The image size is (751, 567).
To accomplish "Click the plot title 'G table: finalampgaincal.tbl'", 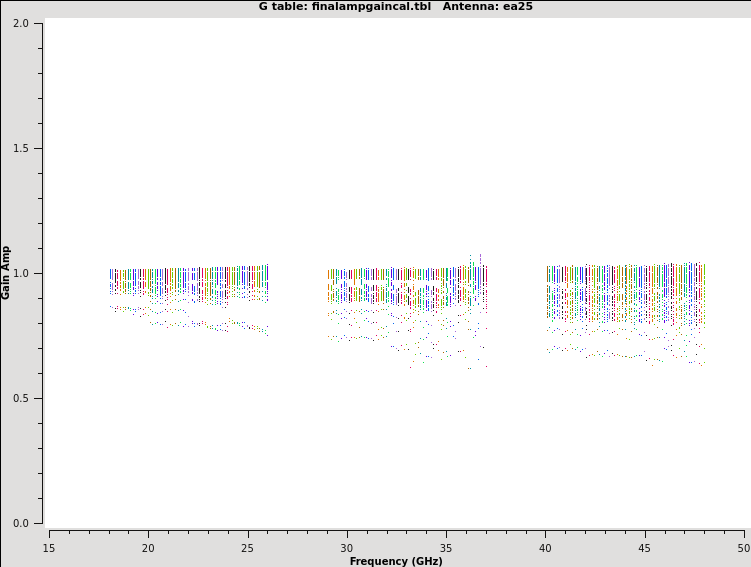I will [346, 7].
